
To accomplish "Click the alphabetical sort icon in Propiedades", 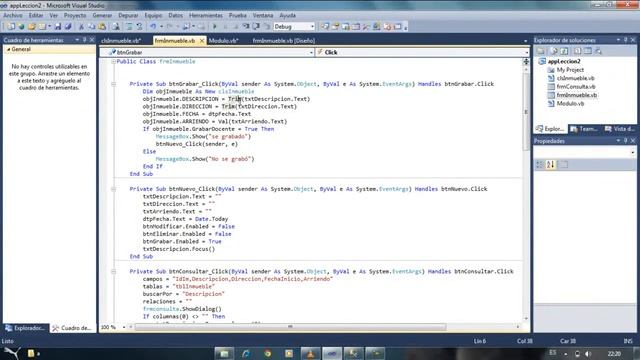I will (551, 164).
